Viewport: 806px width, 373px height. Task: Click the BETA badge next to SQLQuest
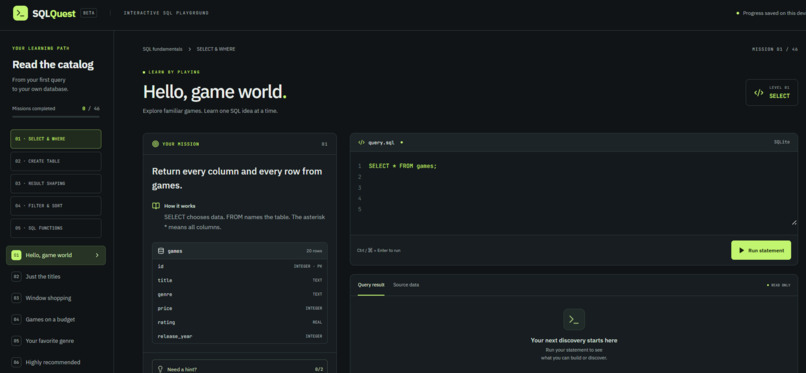pos(89,13)
